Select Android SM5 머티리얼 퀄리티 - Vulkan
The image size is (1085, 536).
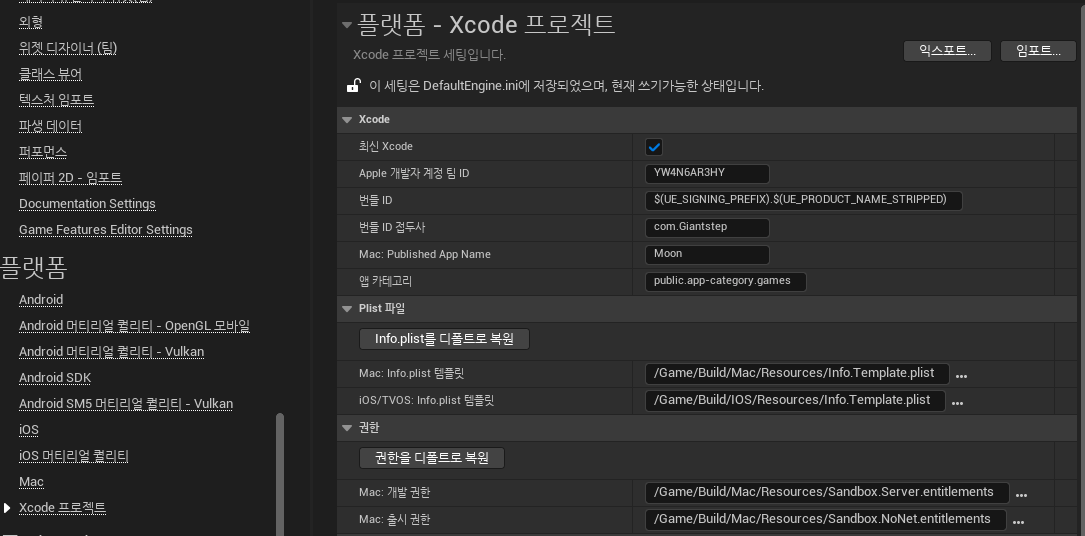[126, 404]
